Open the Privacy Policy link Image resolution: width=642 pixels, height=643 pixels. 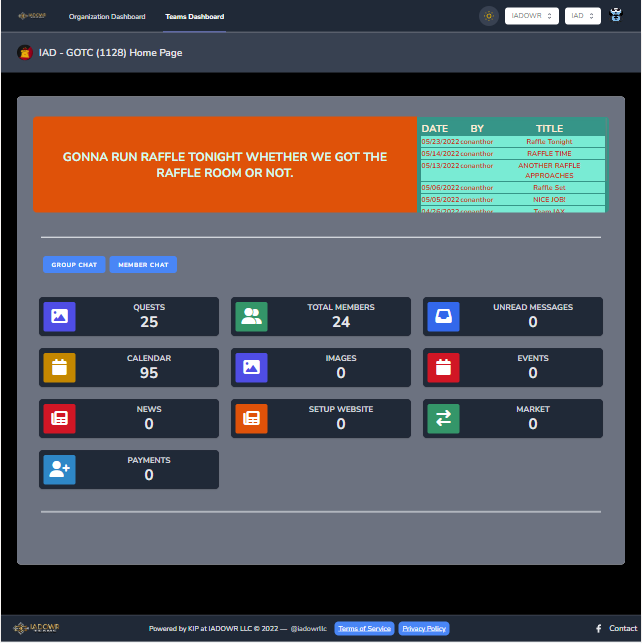pyautogui.click(x=424, y=629)
